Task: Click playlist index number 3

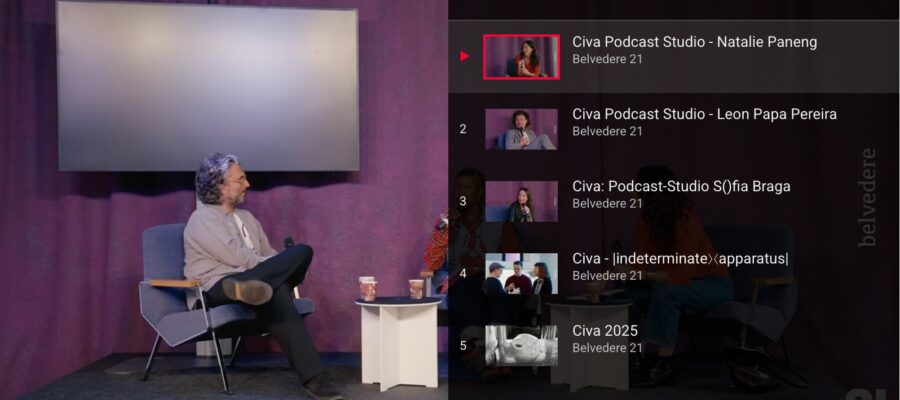Action: [x=463, y=201]
